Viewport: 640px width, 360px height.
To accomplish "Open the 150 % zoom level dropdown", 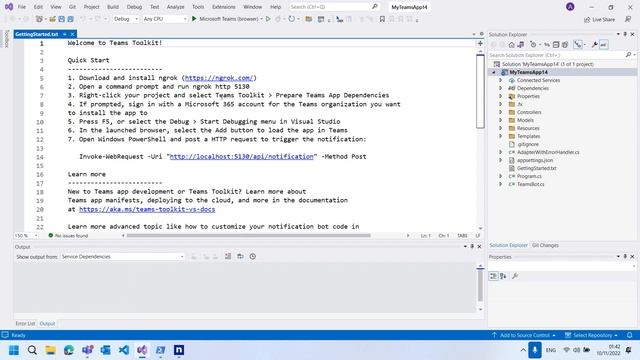I will tap(26, 236).
